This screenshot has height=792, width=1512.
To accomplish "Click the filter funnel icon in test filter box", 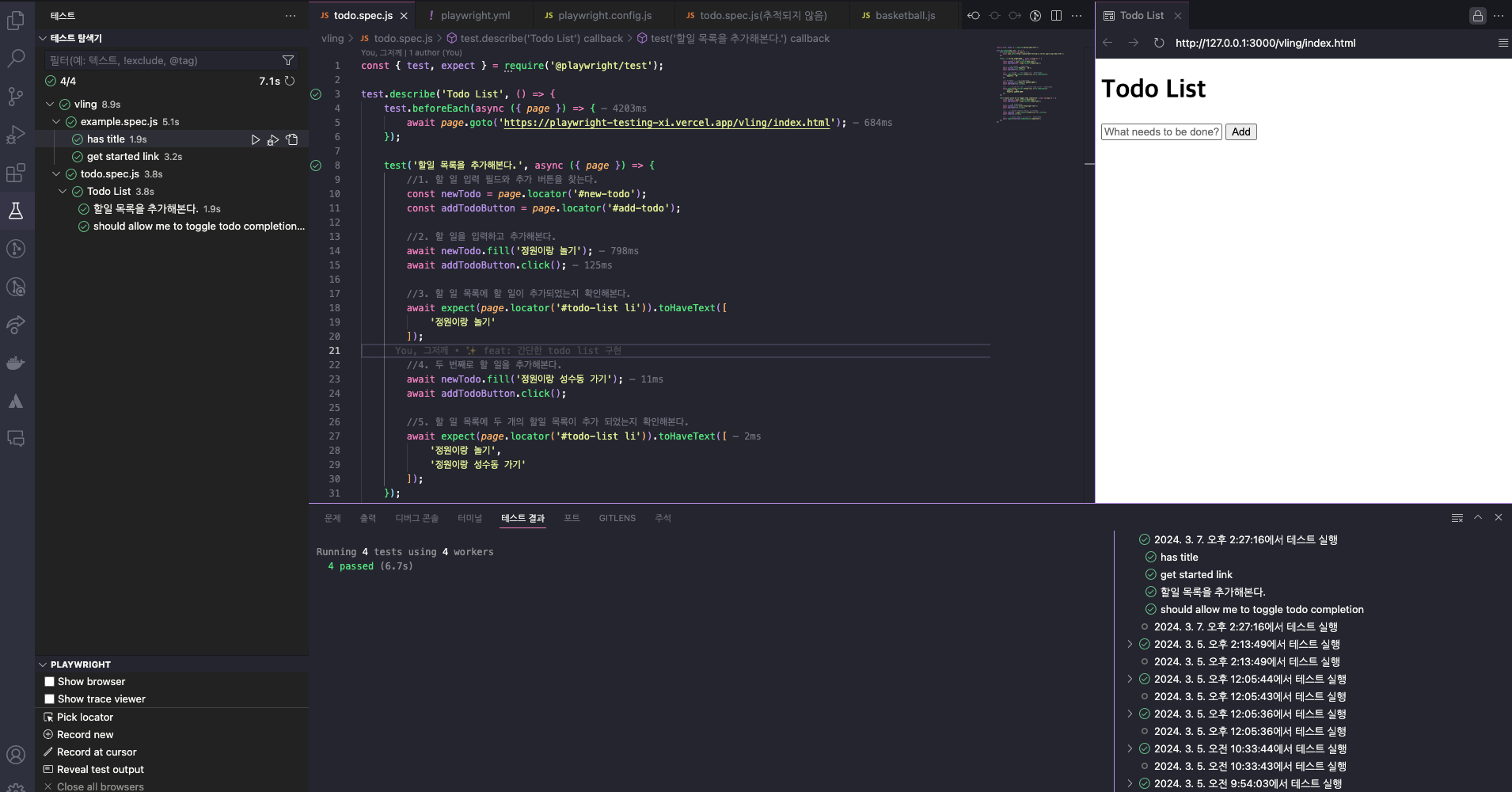I will [x=288, y=60].
